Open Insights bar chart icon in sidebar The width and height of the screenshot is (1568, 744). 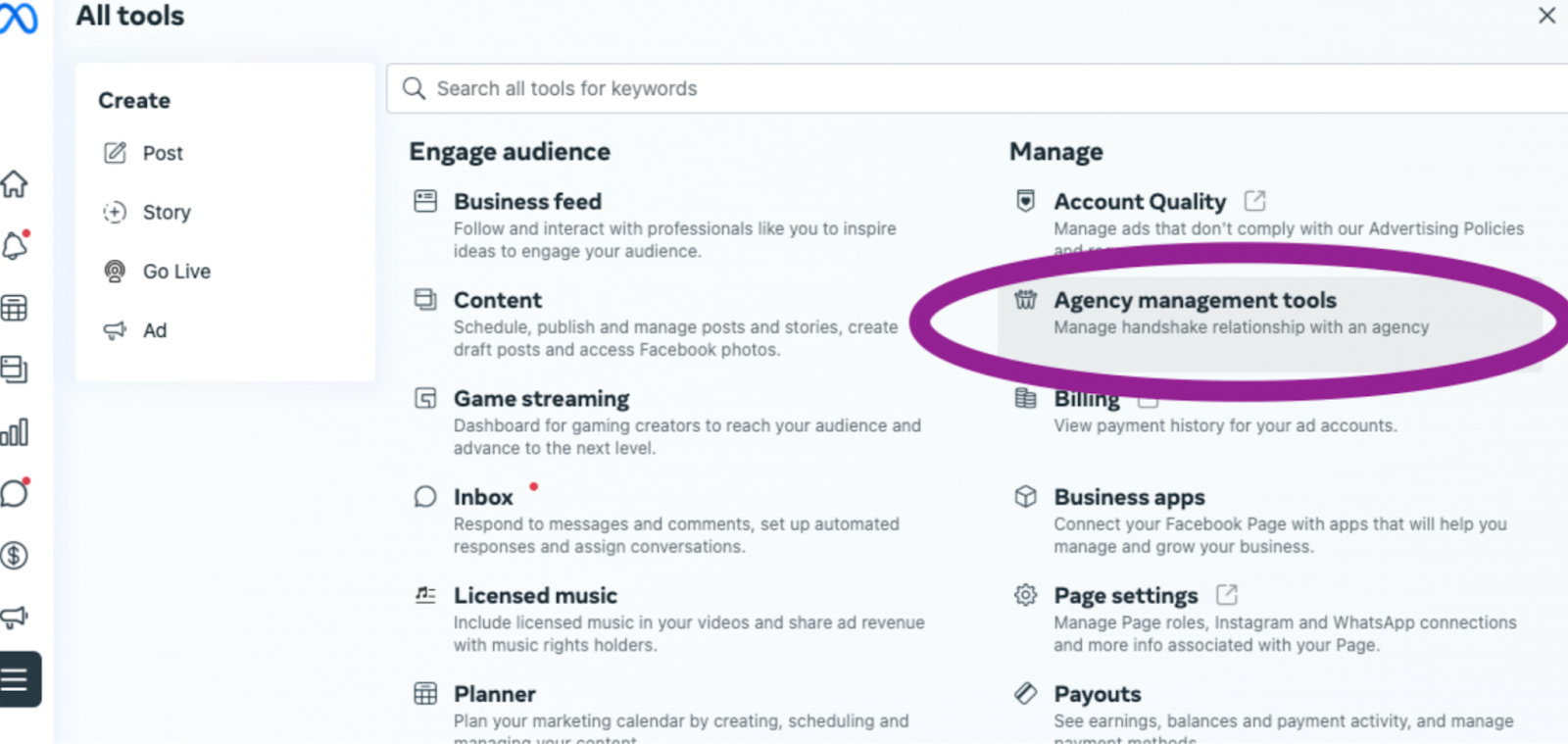click(14, 431)
